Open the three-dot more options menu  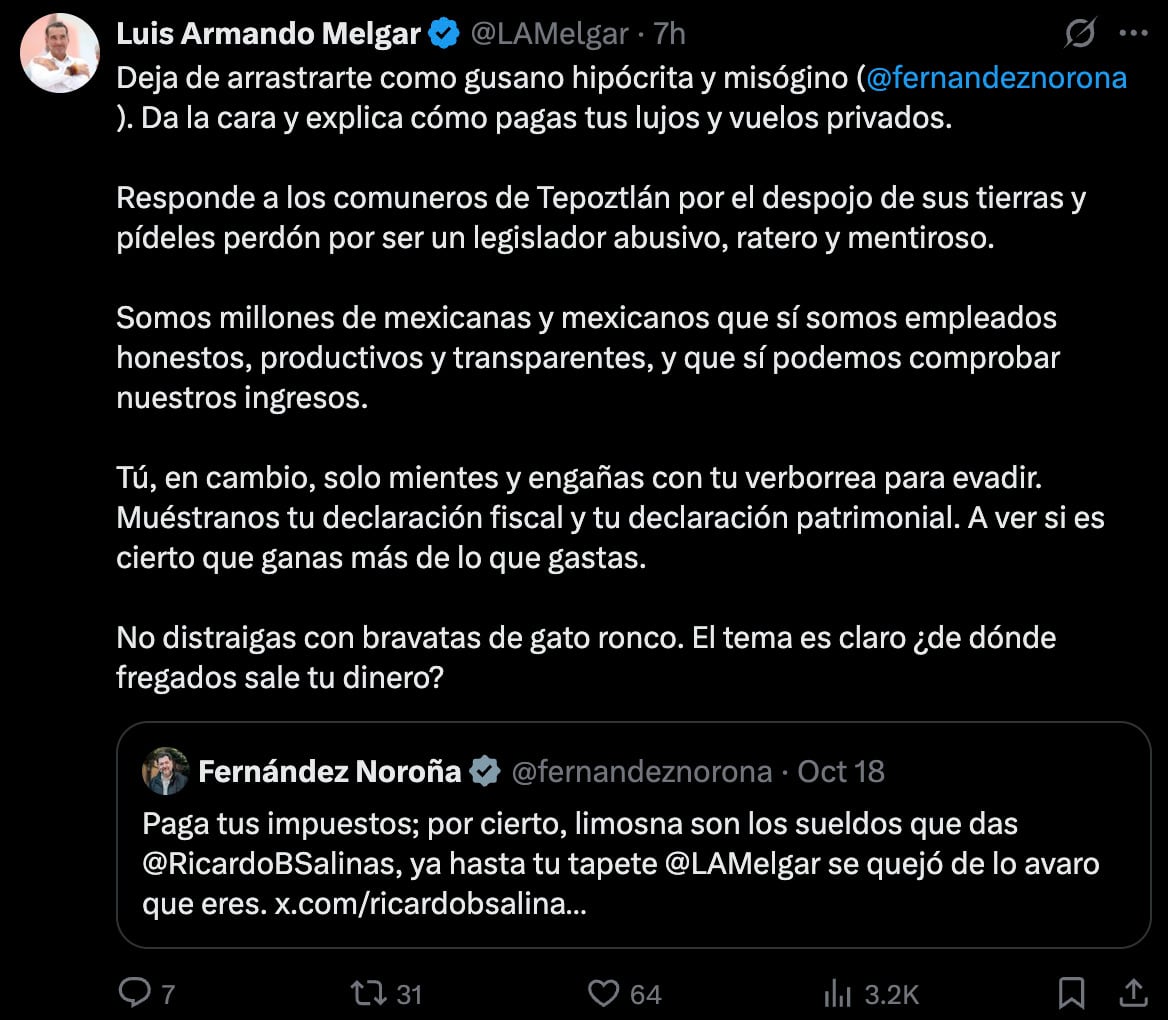[1133, 34]
